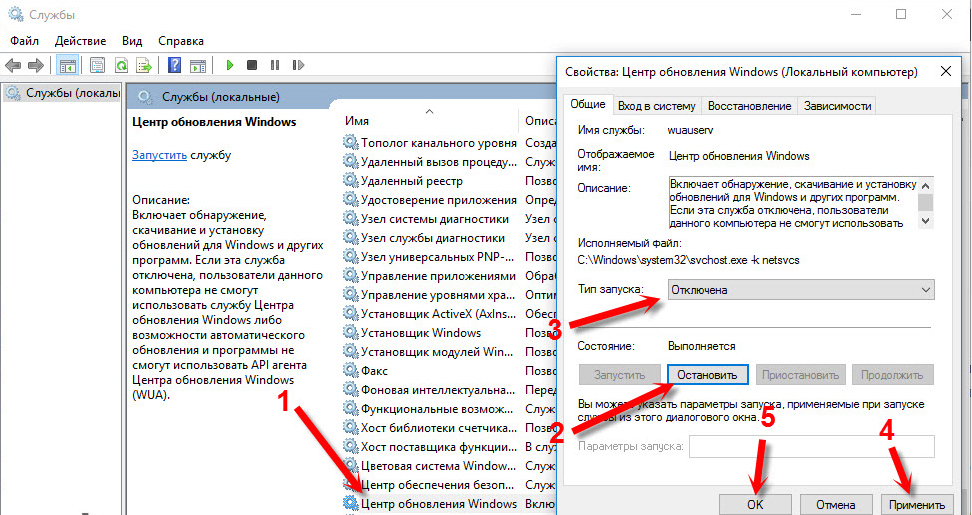Click the Forward arrow in the toolbar
Image resolution: width=972 pixels, height=515 pixels.
36,65
